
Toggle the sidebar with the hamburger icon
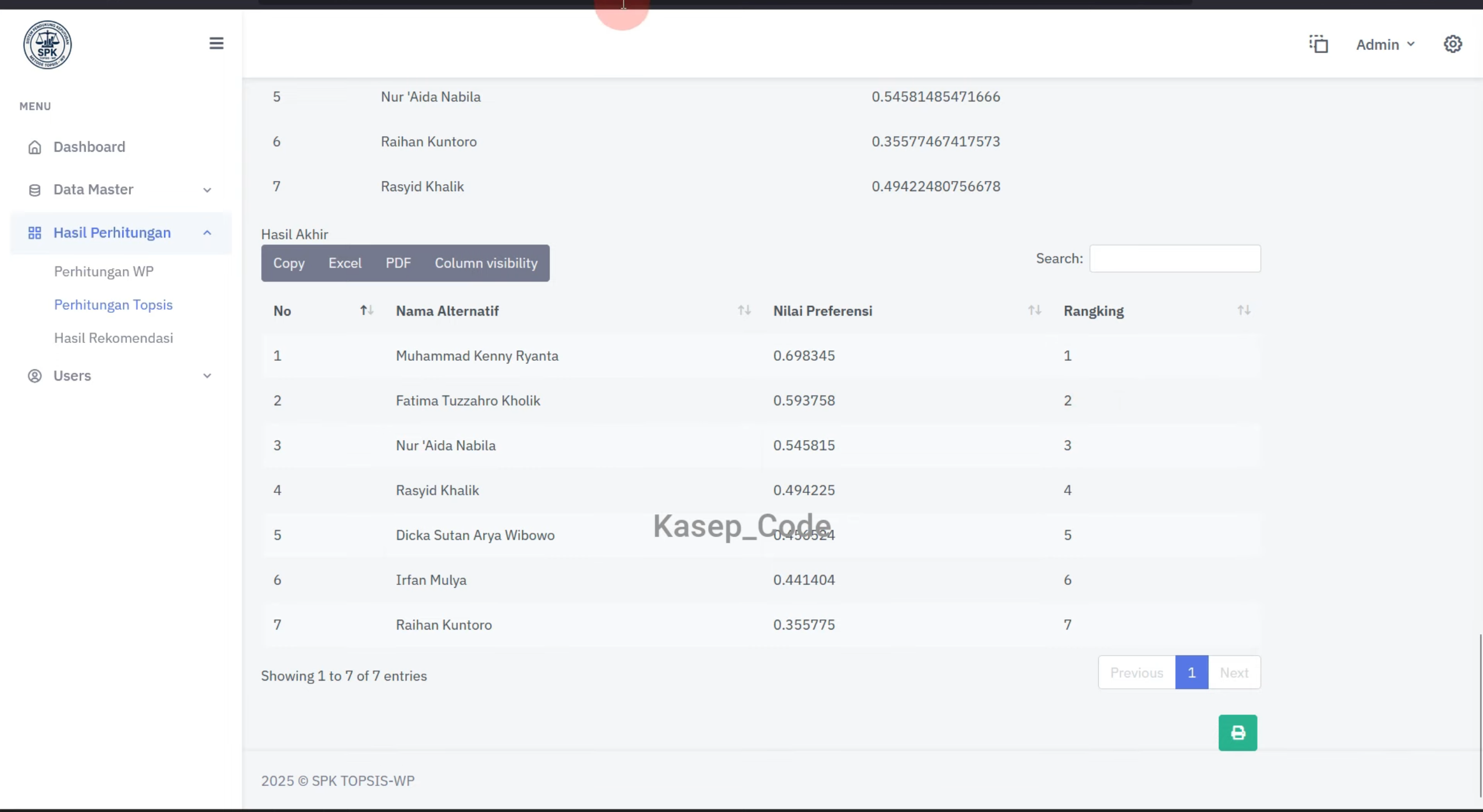point(216,43)
